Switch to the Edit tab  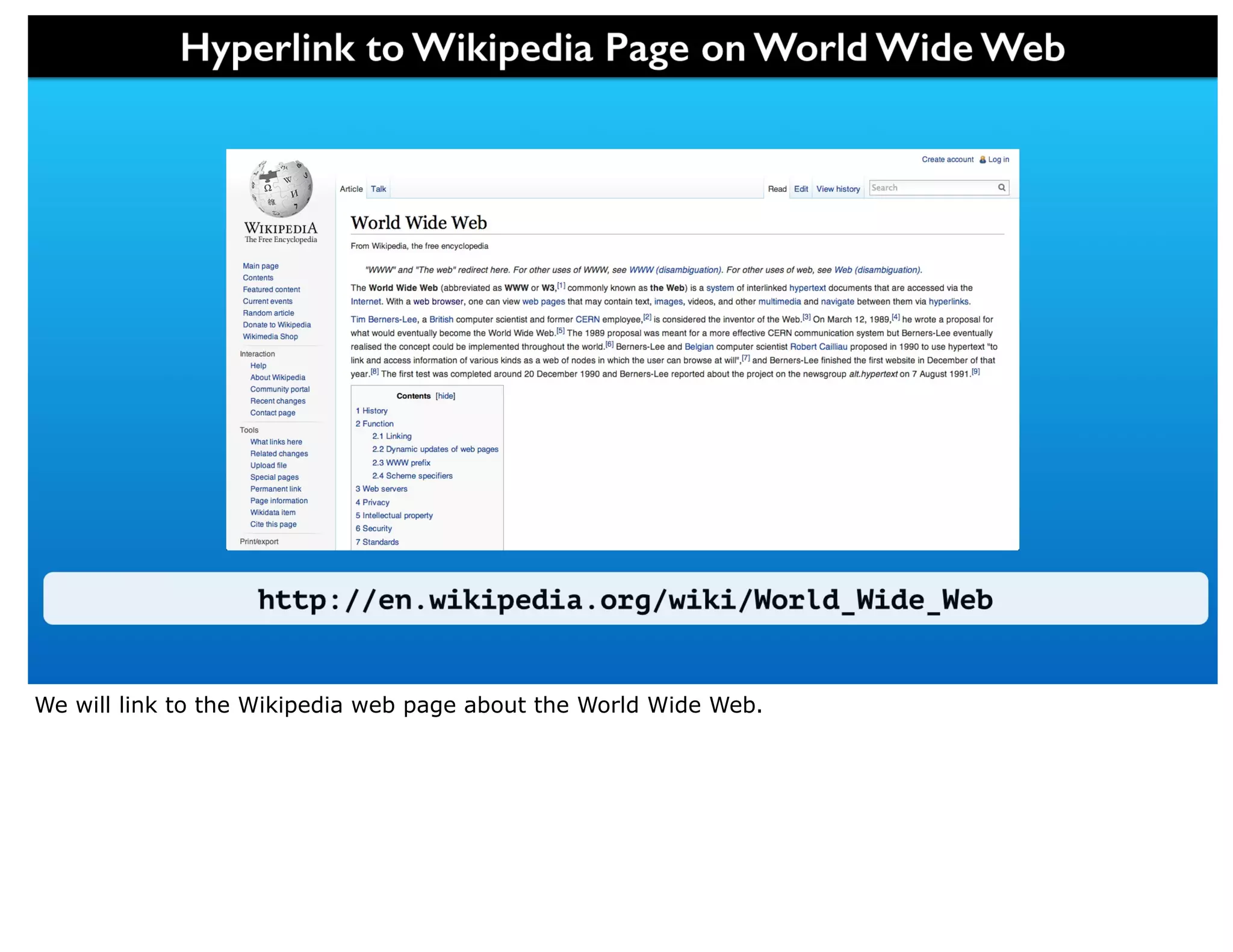click(801, 189)
